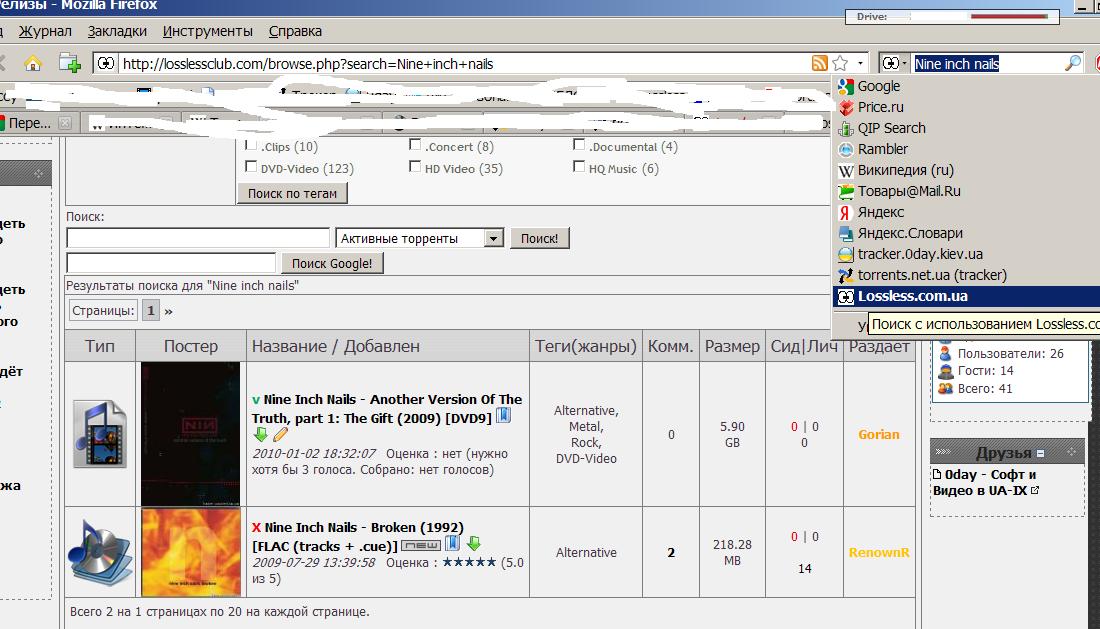Enable the DVD-Video (123) checkbox
Image resolution: width=1100 pixels, height=629 pixels.
point(250,166)
